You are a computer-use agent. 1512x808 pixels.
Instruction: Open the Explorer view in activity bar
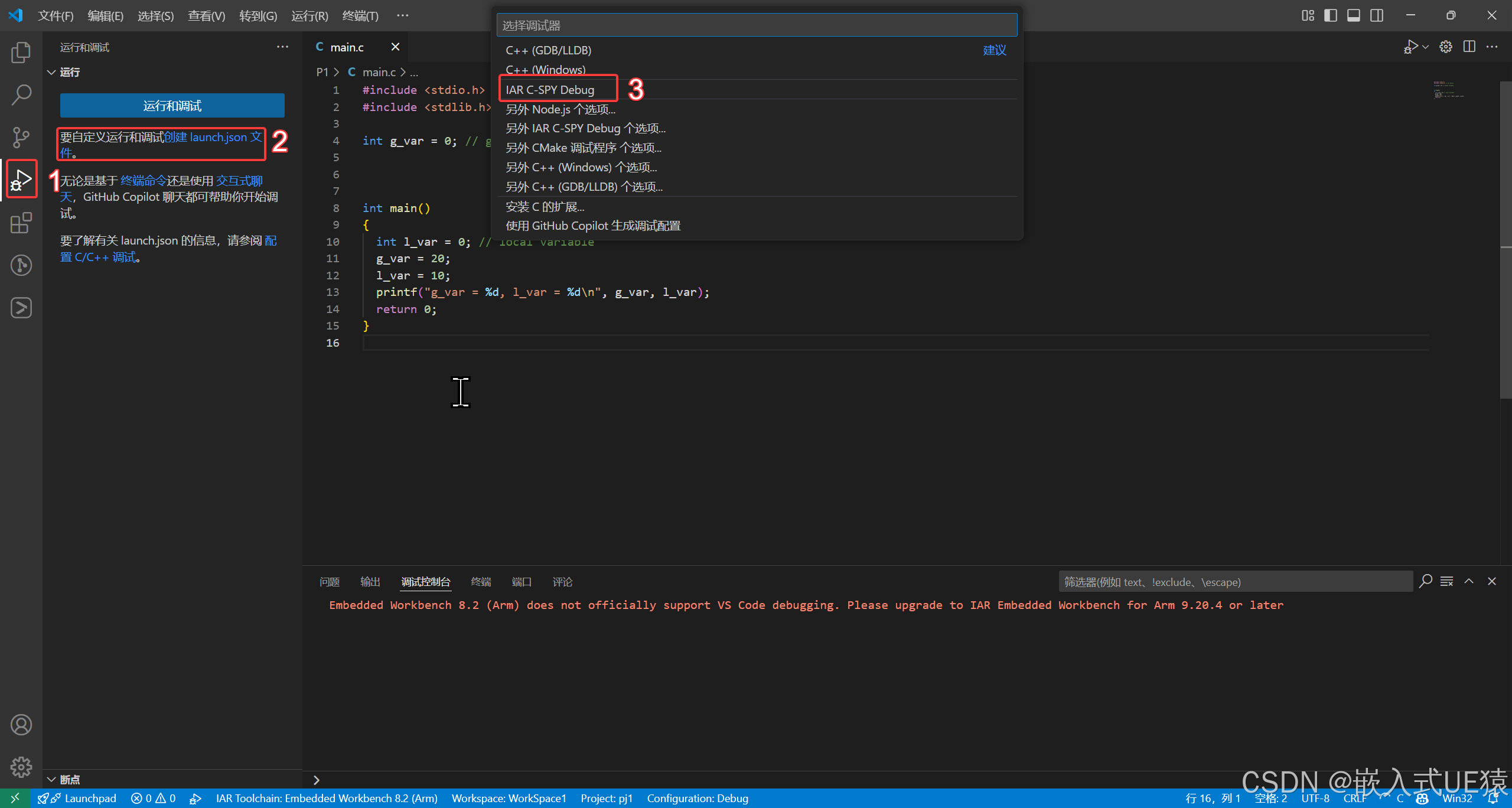(21, 53)
